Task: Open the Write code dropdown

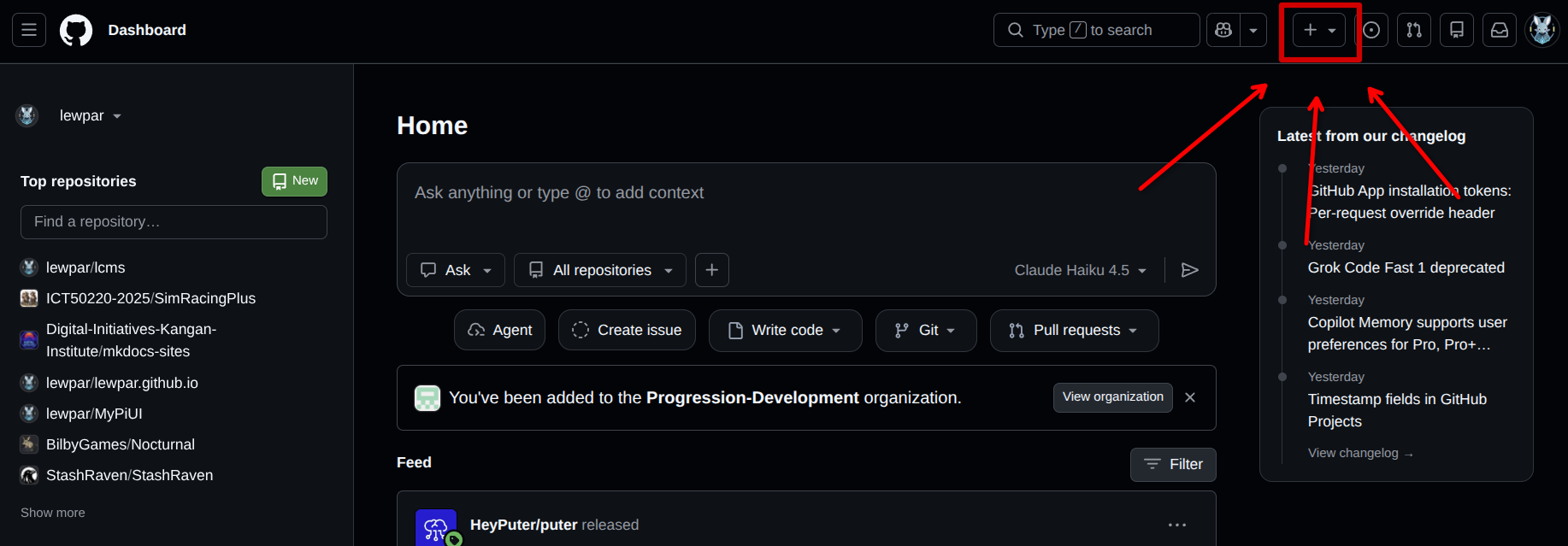Action: pyautogui.click(x=786, y=330)
